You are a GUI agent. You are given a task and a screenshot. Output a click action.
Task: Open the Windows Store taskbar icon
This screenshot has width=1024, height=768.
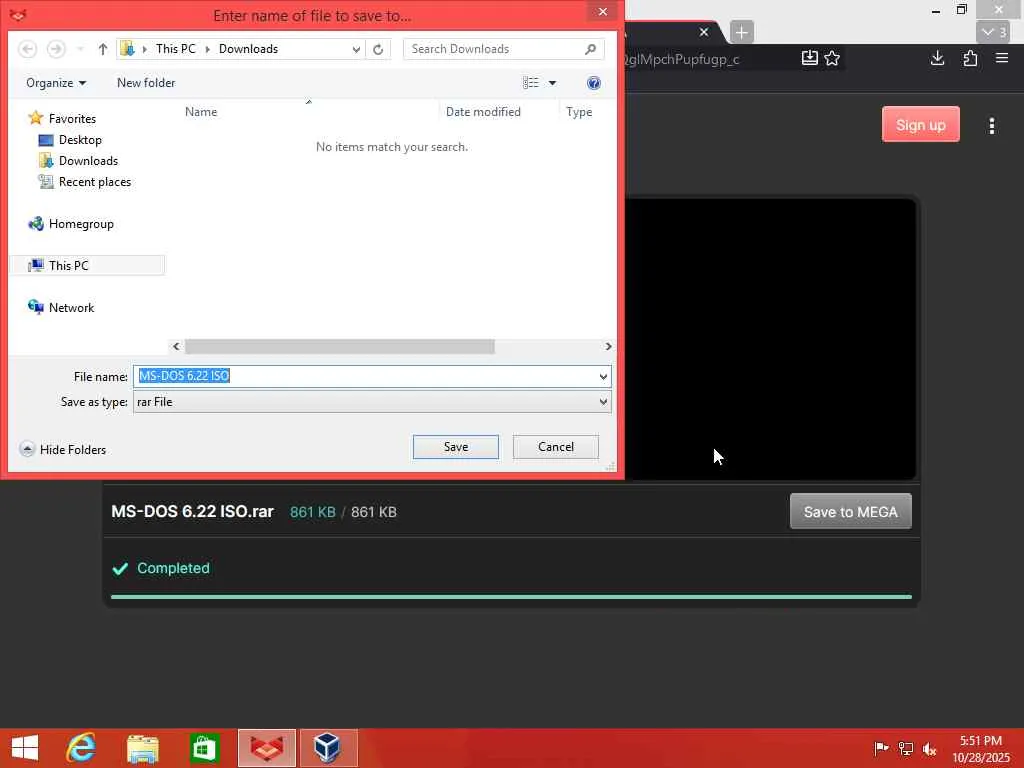204,748
